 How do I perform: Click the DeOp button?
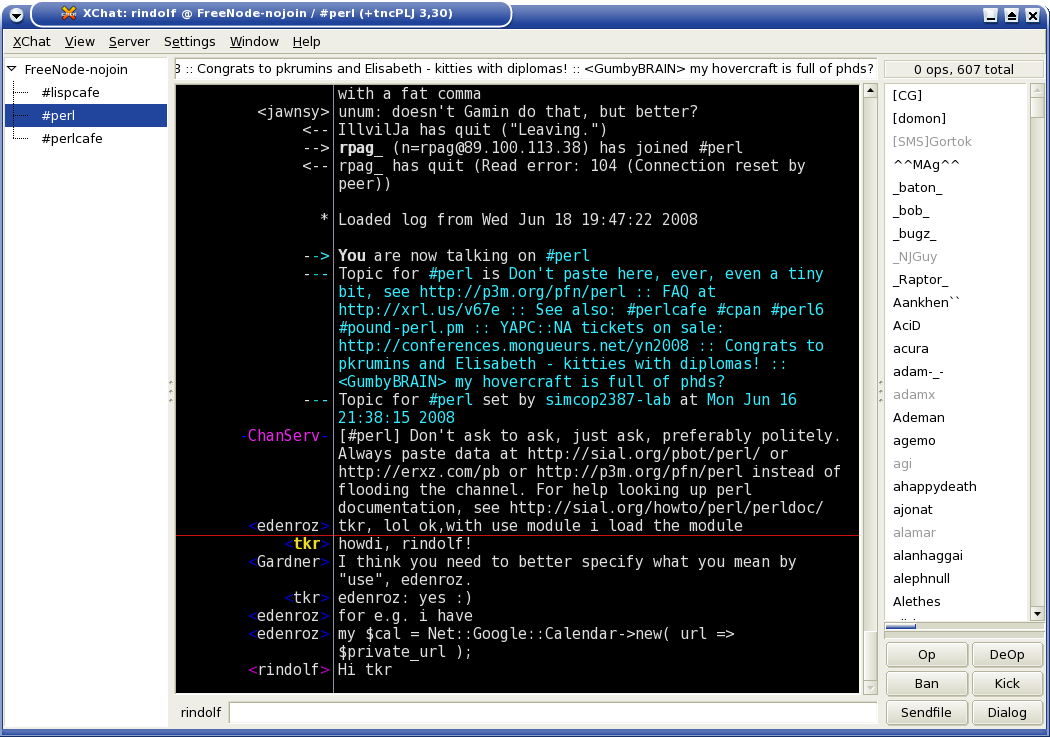click(1006, 655)
